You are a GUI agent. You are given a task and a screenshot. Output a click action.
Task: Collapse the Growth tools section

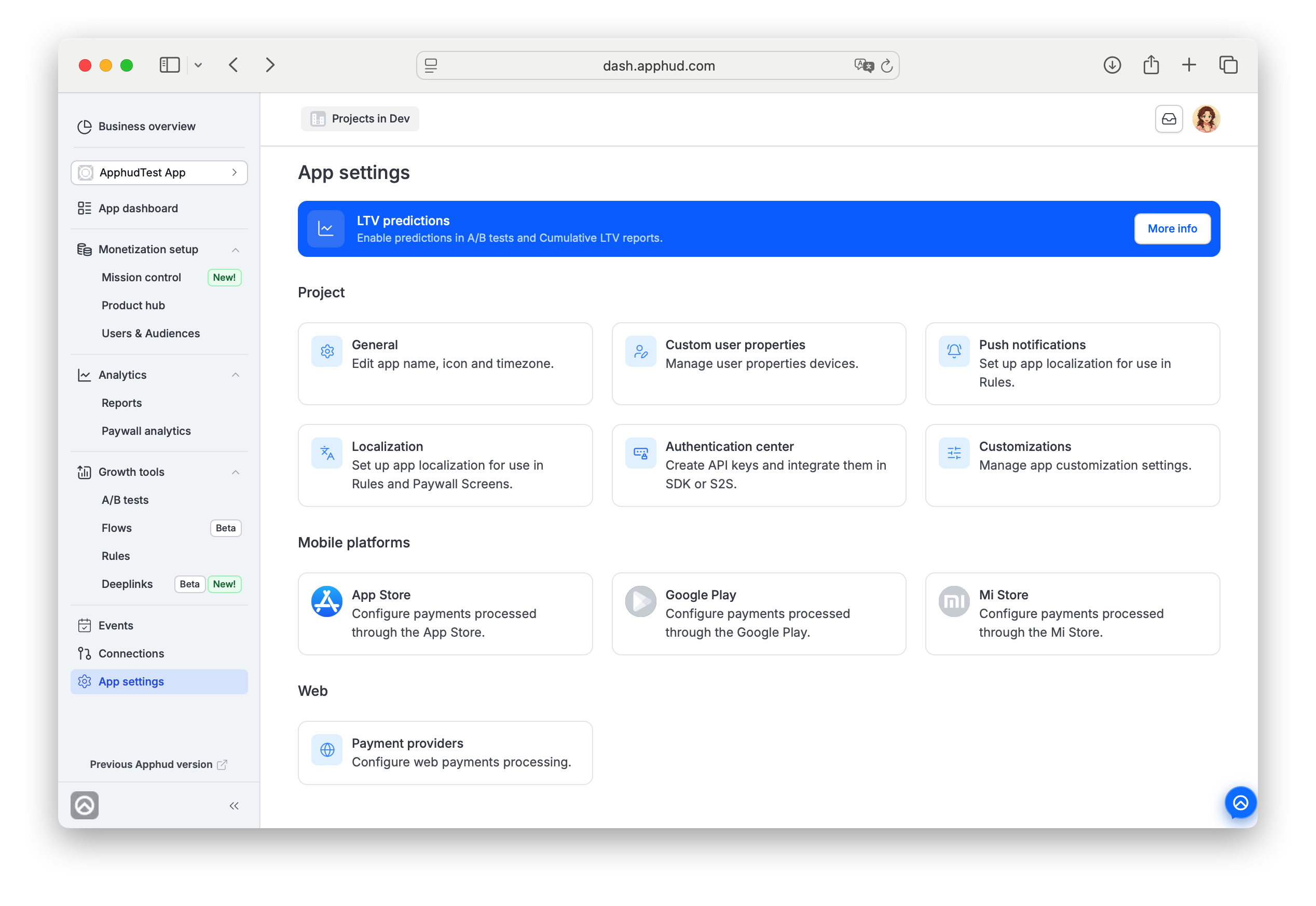pos(235,472)
